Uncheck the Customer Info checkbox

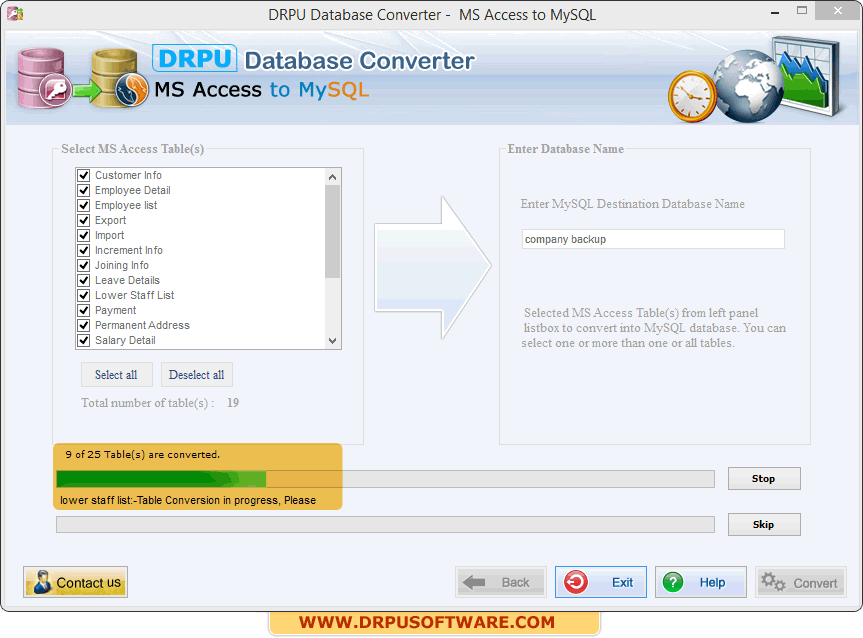tap(84, 175)
